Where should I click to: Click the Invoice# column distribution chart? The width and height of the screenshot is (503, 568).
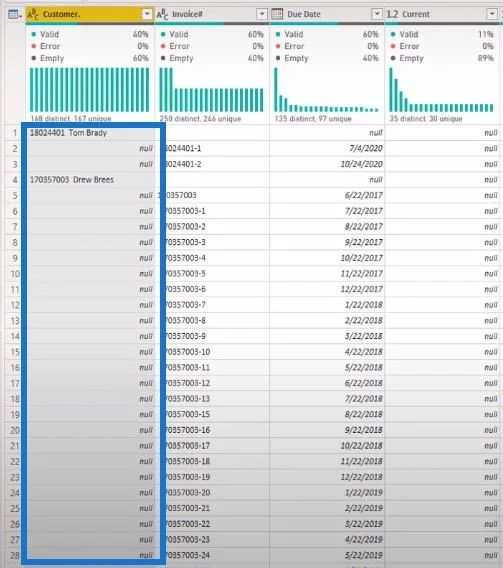pos(211,89)
